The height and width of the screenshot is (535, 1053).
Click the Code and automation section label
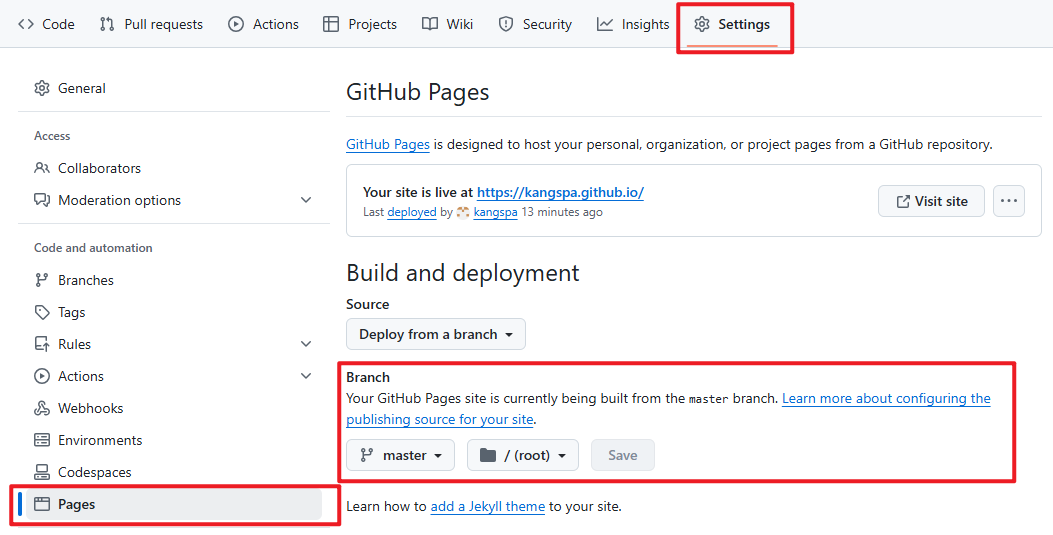pyautogui.click(x=93, y=248)
